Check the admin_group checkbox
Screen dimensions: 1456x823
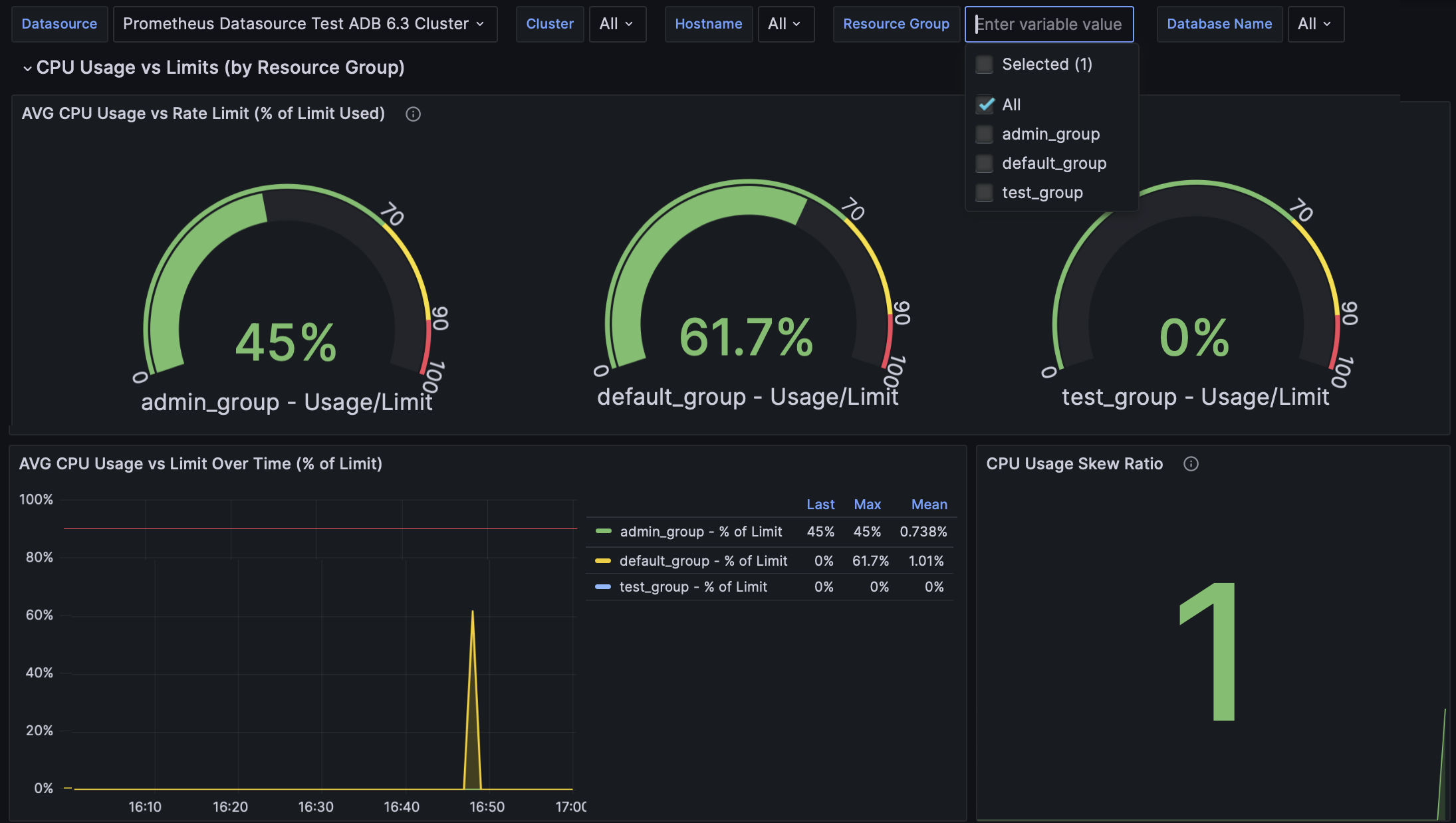(985, 134)
